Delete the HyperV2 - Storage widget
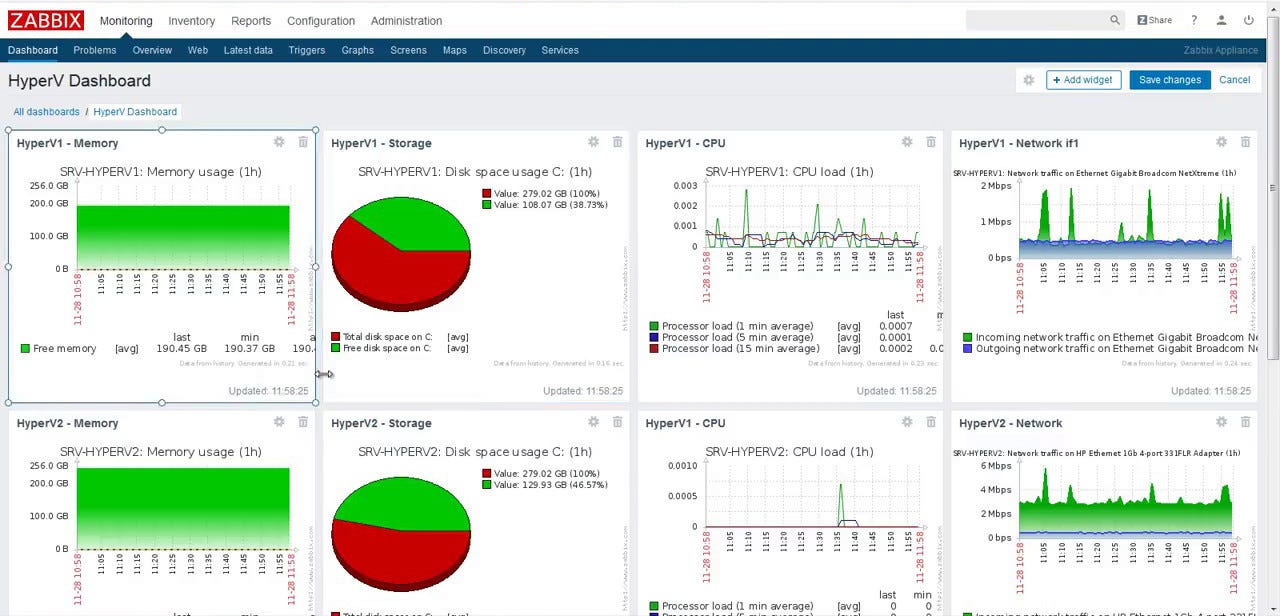Image resolution: width=1280 pixels, height=616 pixels. click(617, 422)
